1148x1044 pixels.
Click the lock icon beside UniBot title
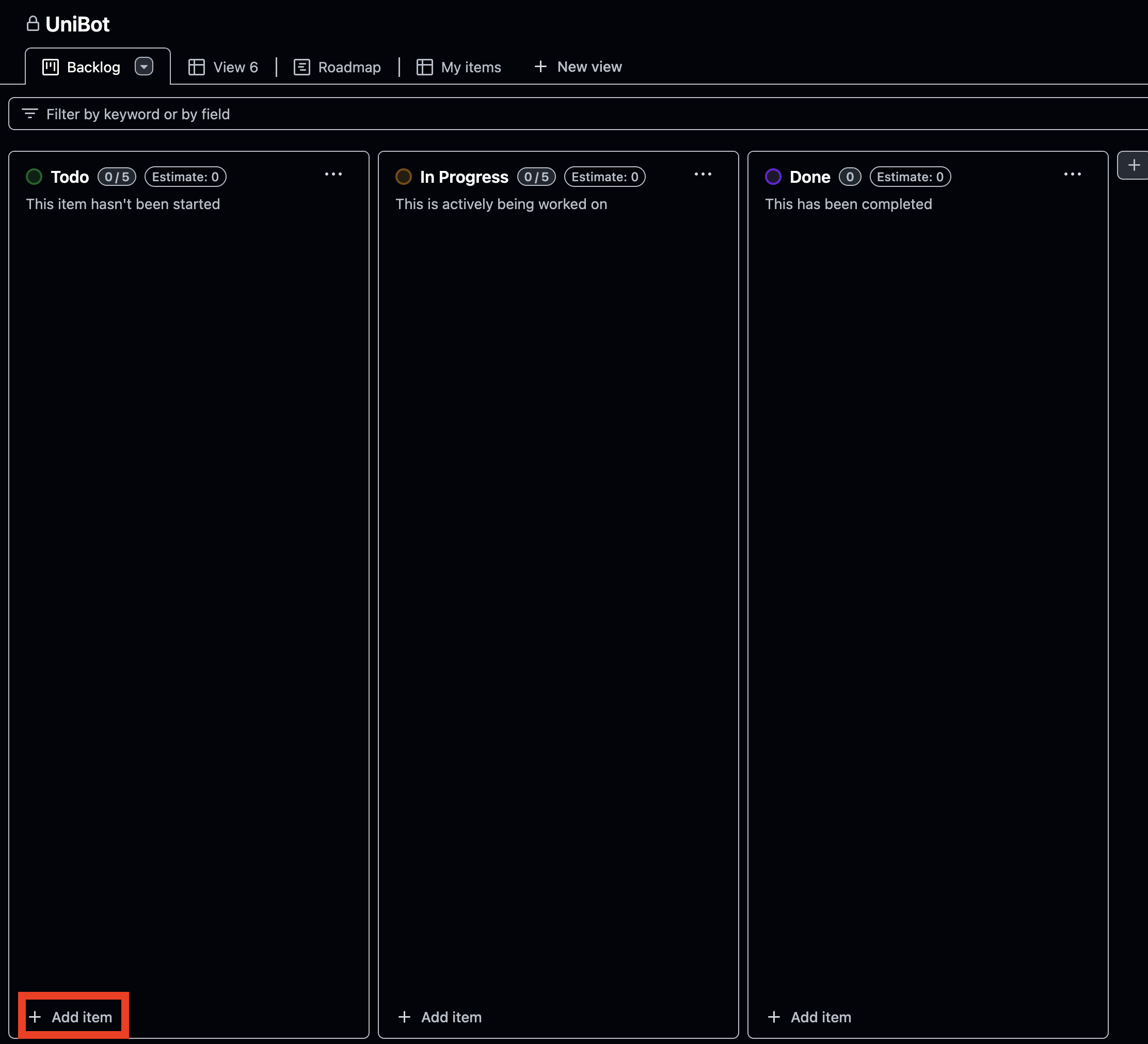pos(33,23)
